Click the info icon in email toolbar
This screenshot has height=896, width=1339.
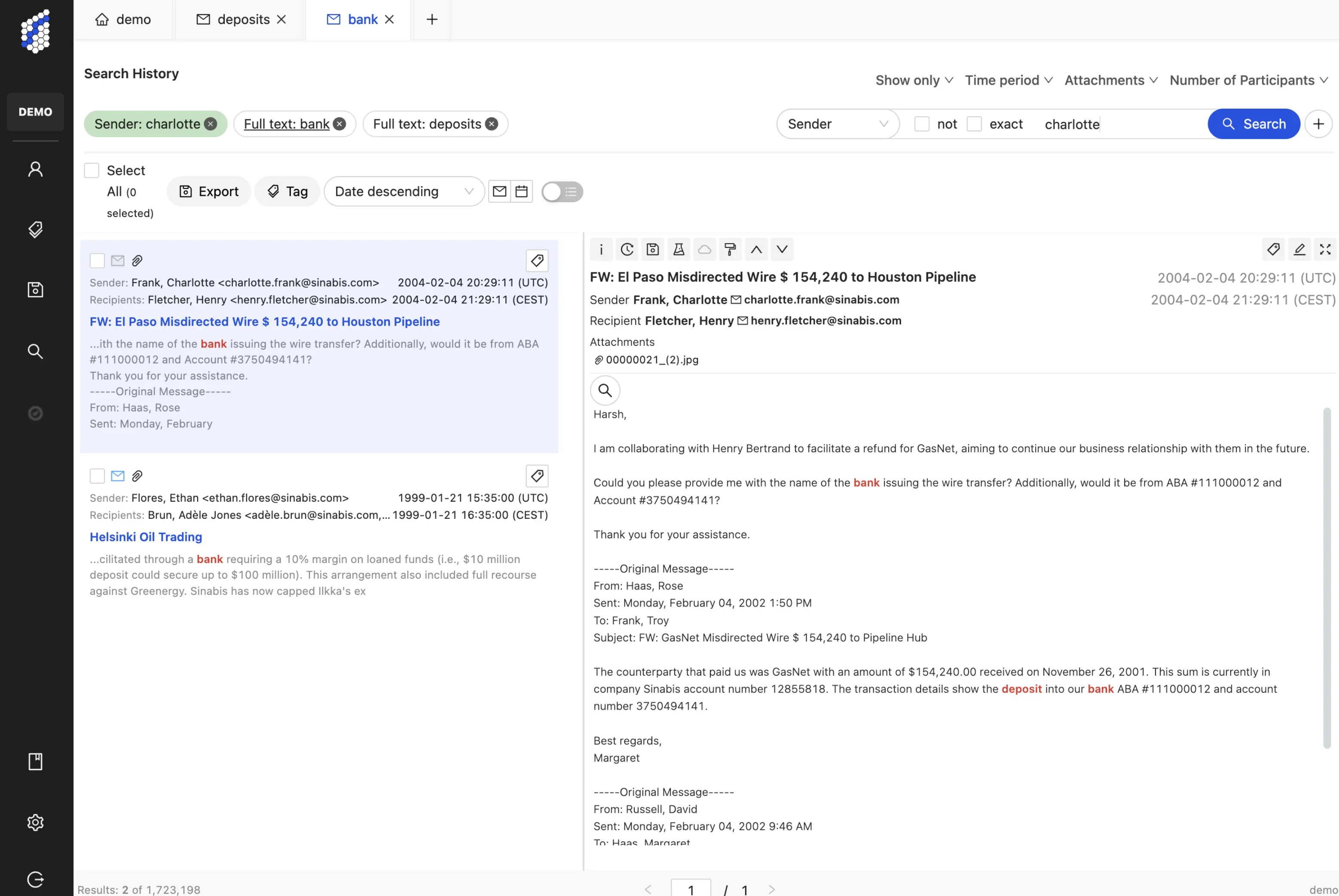pos(601,249)
